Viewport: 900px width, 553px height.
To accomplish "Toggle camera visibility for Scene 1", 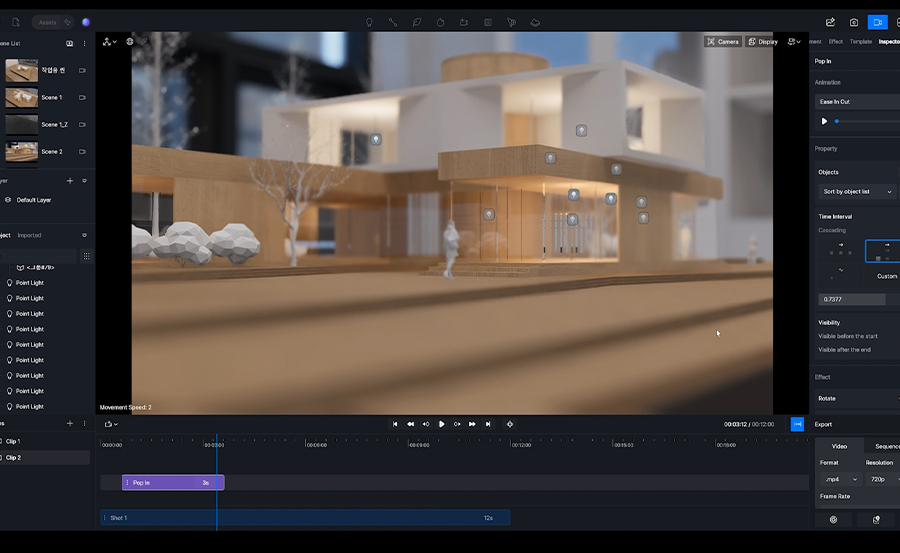I will click(82, 98).
